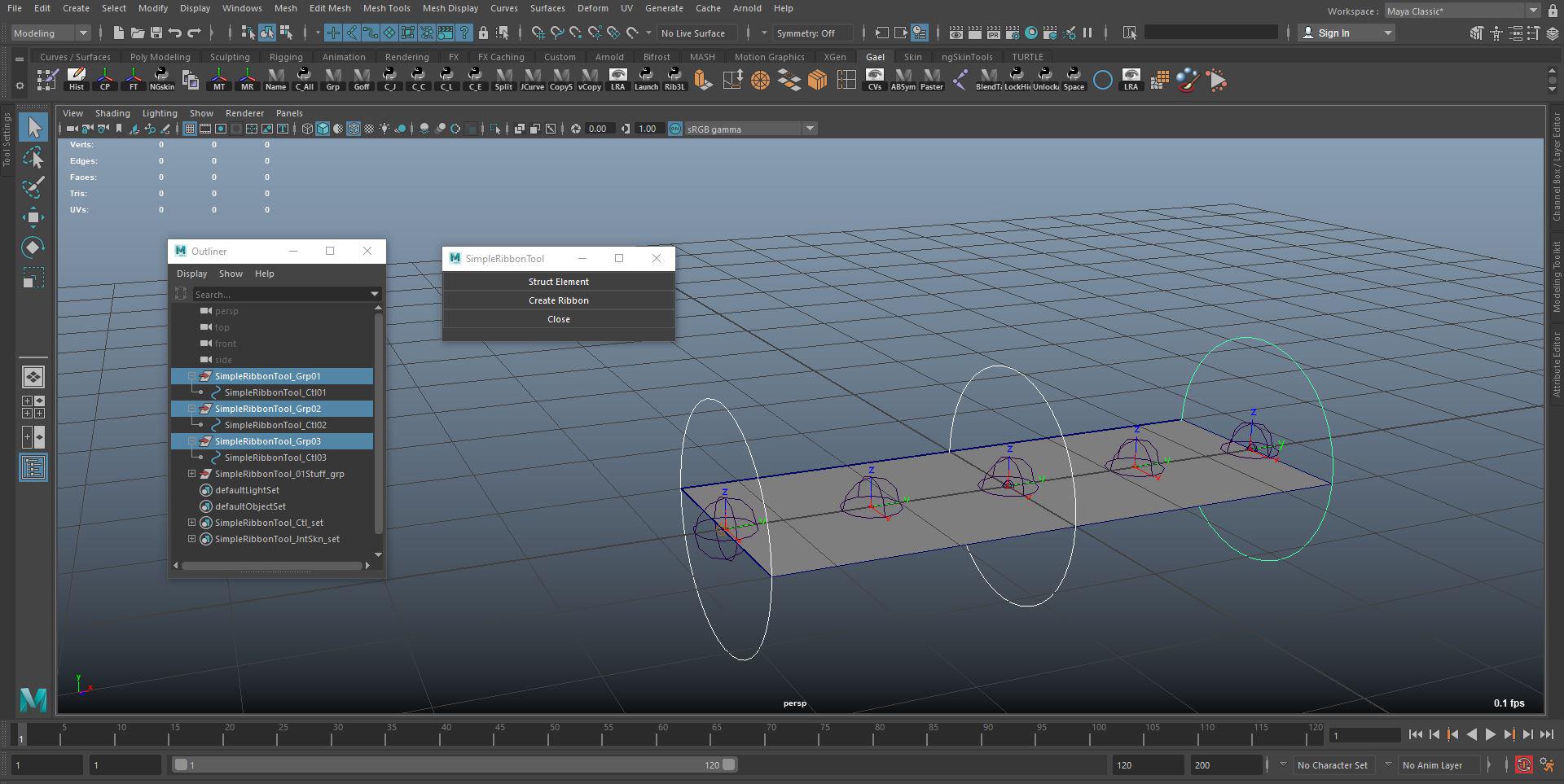Screen dimensions: 1564x784
Task: Activate the Rotate tool in the toolbox
Action: (x=33, y=247)
